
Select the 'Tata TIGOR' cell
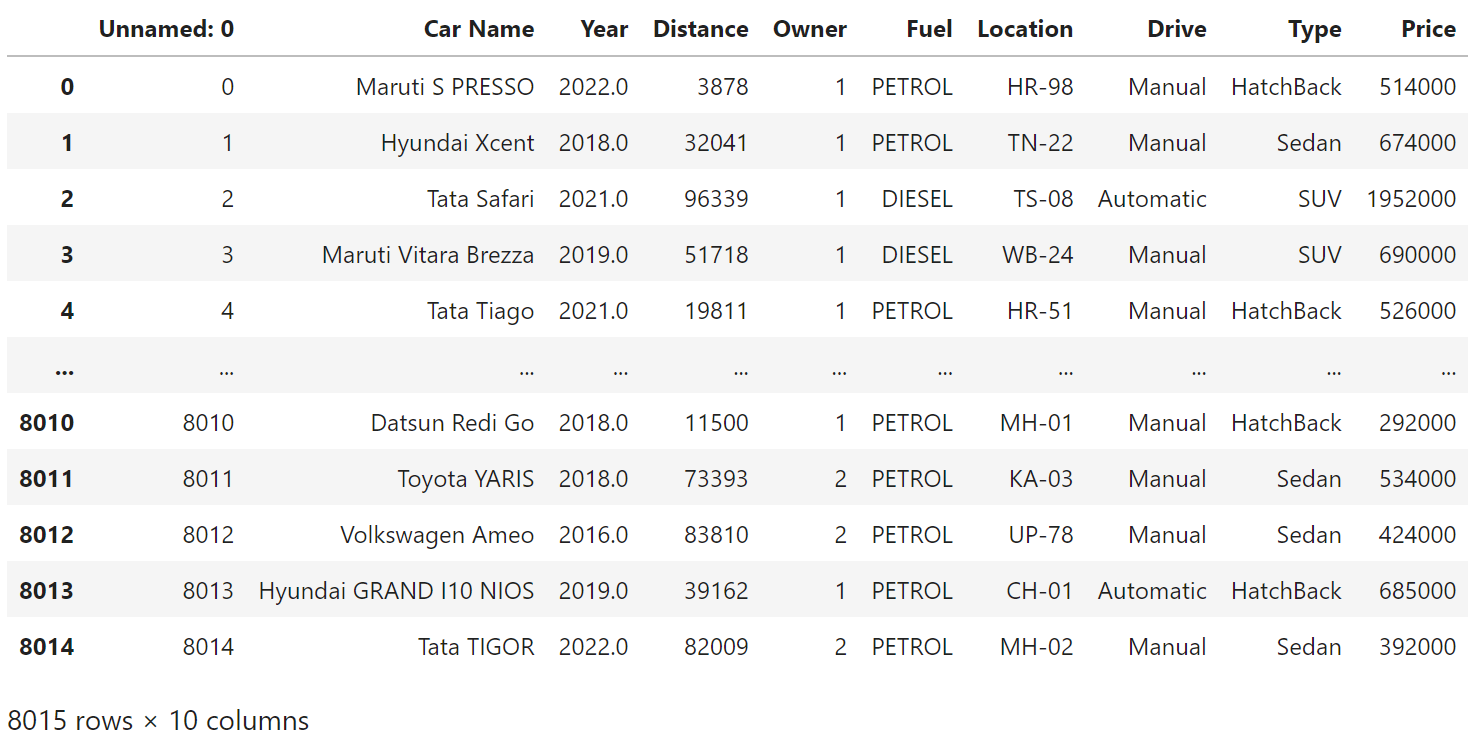pos(476,647)
